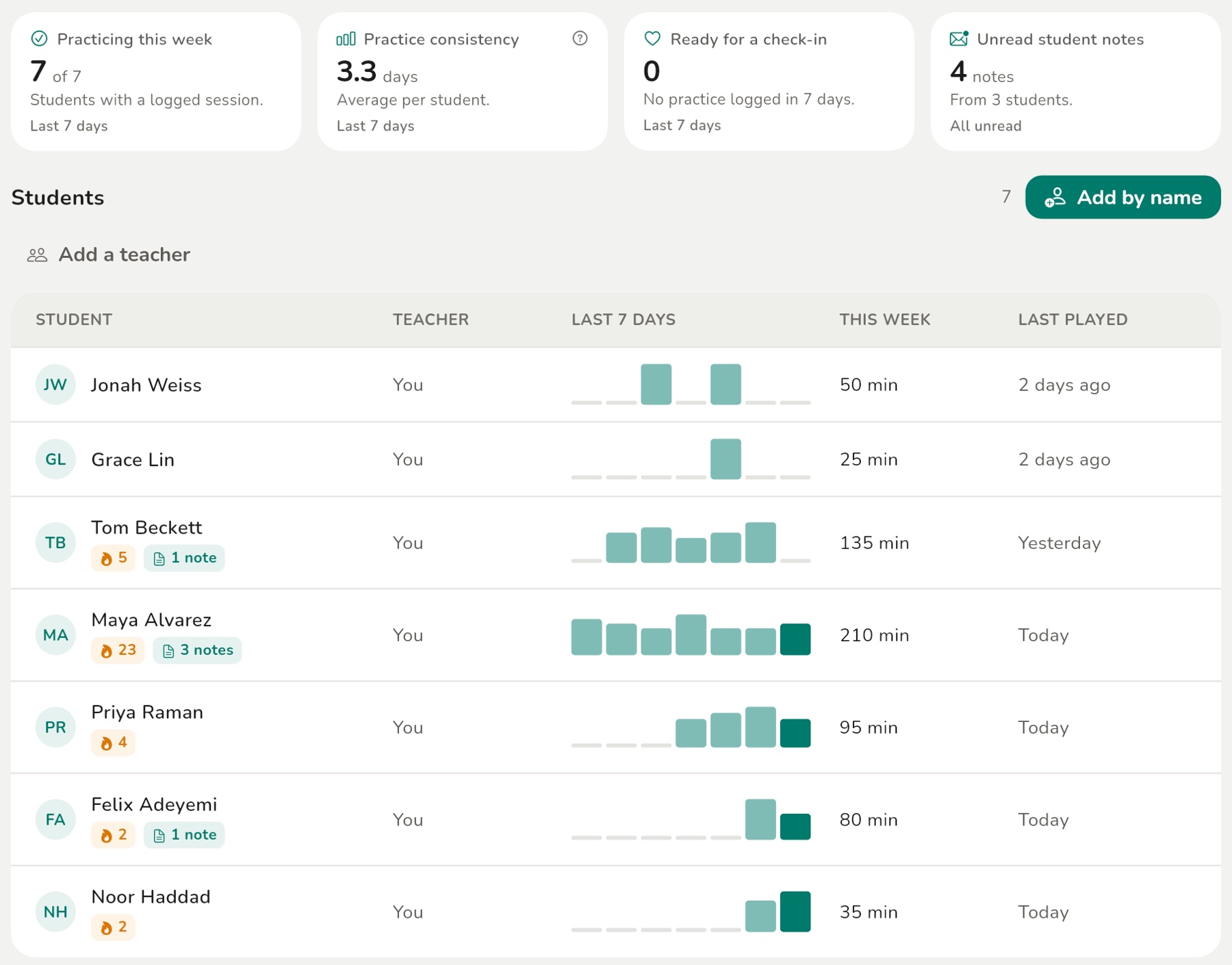
Task: Click Noor Haddad's dark today bar in chart
Action: click(795, 912)
